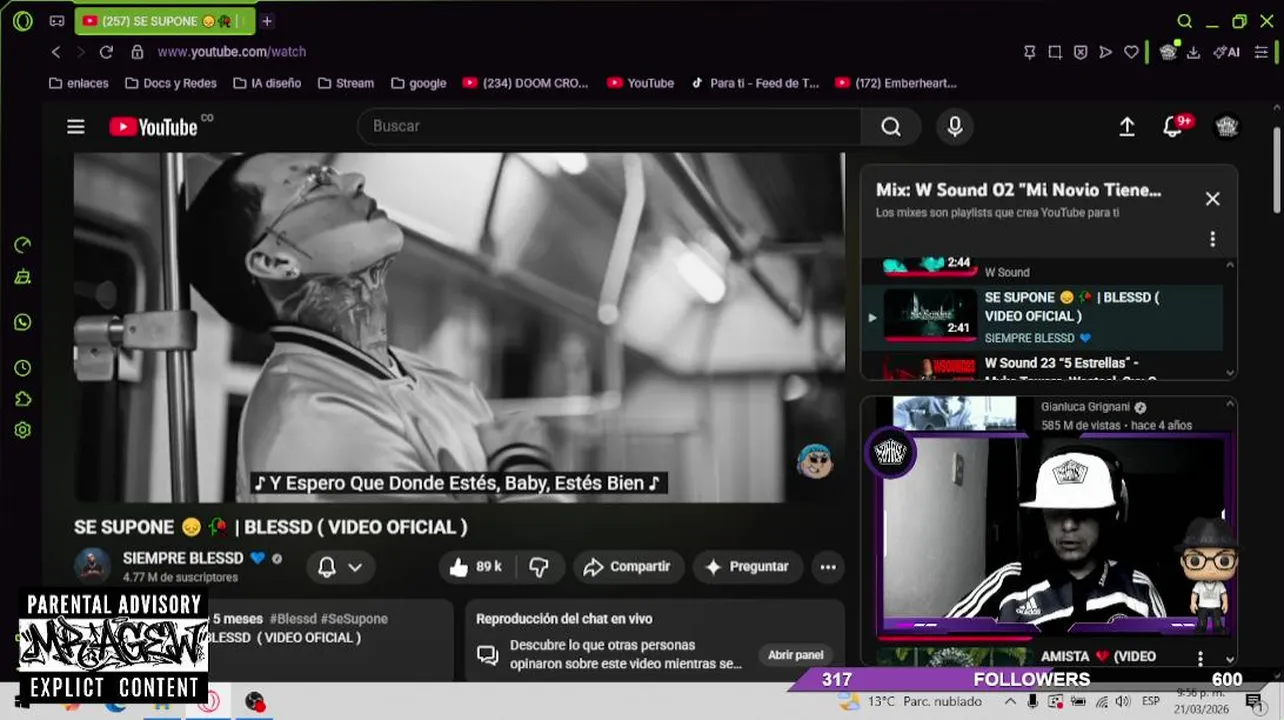
Task: Open Opera's tab search magnifier in title bar
Action: [1184, 21]
